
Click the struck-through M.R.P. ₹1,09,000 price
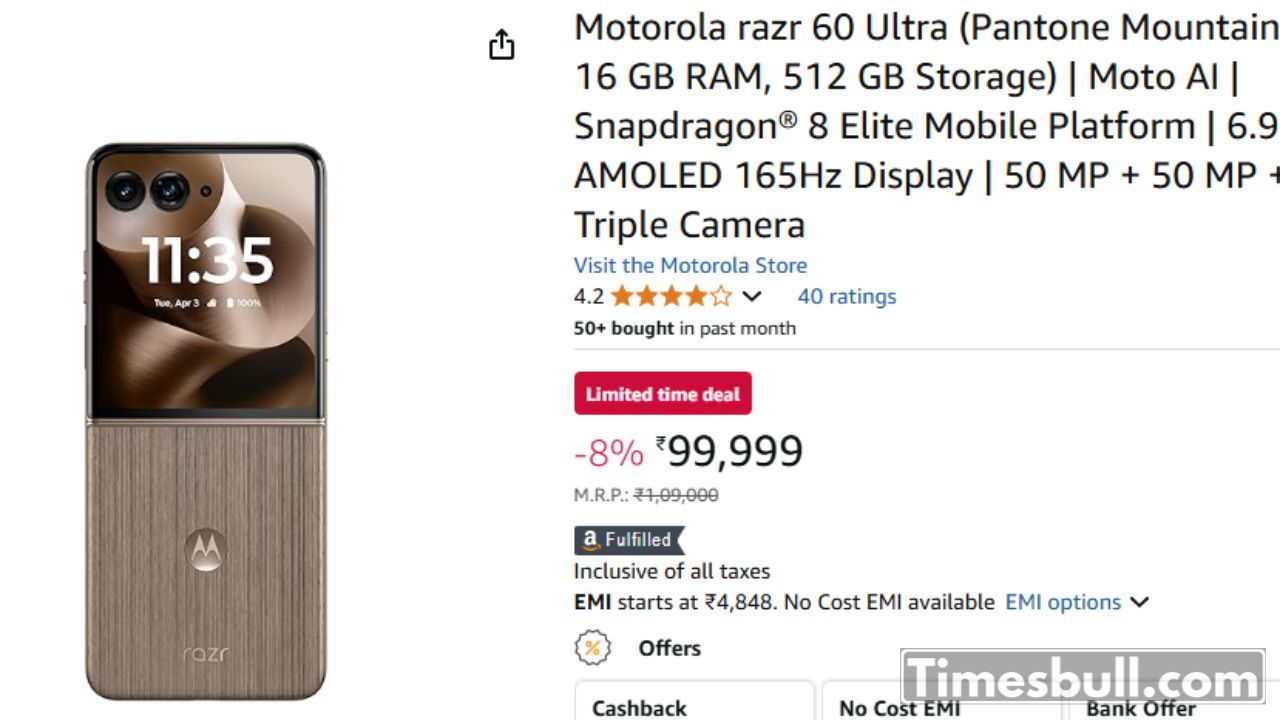[676, 495]
